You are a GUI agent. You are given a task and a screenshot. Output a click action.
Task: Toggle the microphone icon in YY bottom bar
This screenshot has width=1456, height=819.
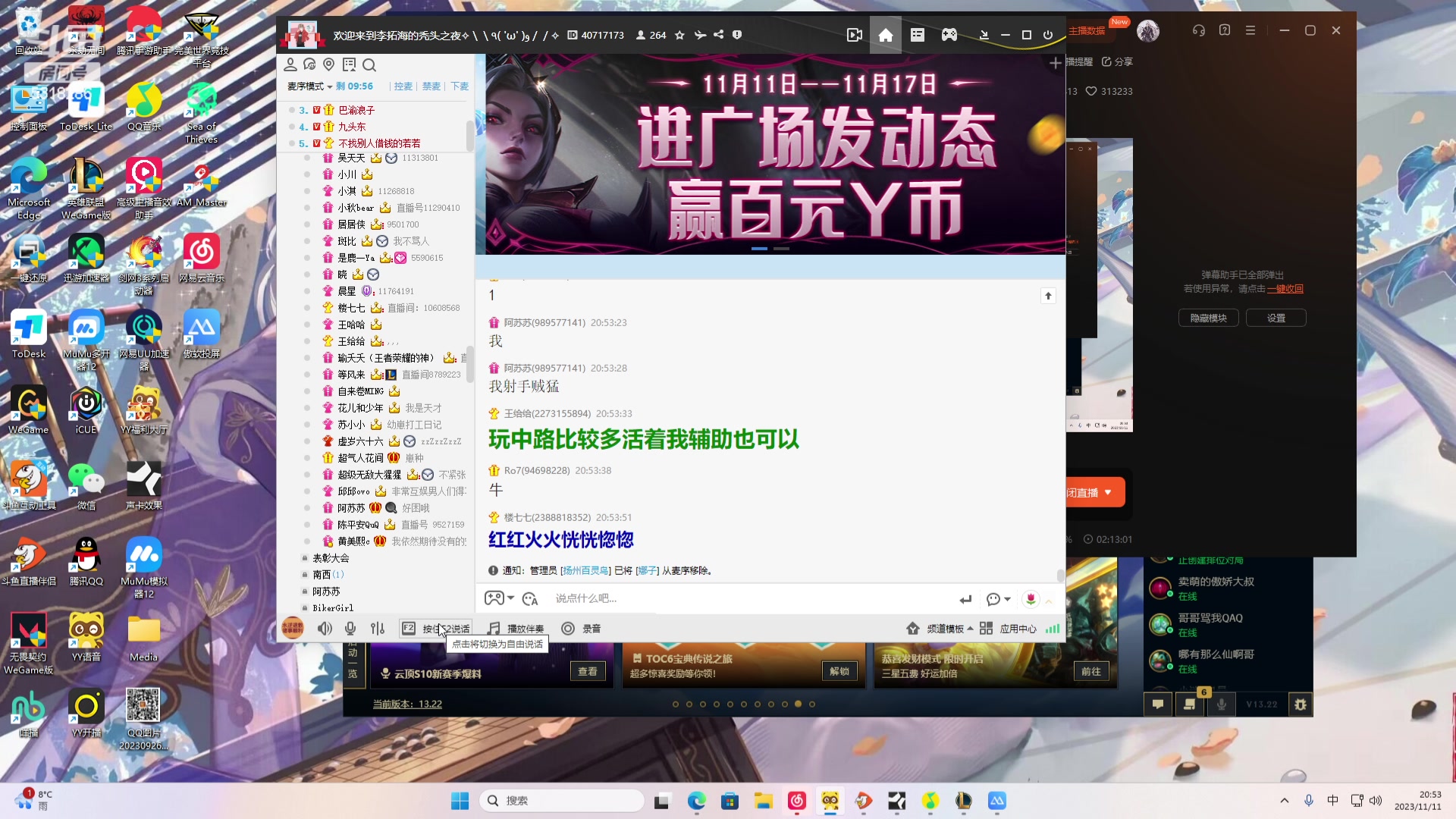(350, 629)
